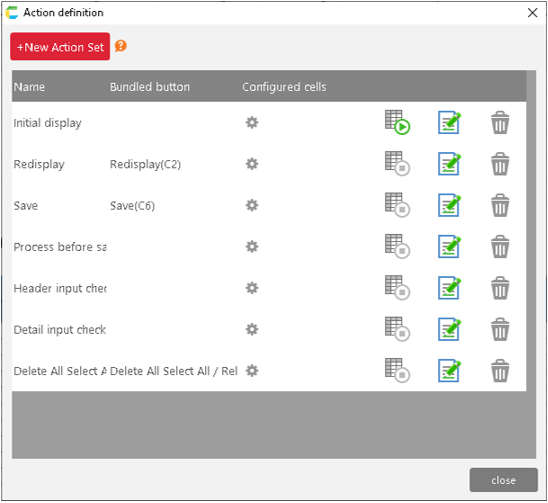Delete the Initial display action set
The width and height of the screenshot is (548, 503).
click(x=500, y=122)
